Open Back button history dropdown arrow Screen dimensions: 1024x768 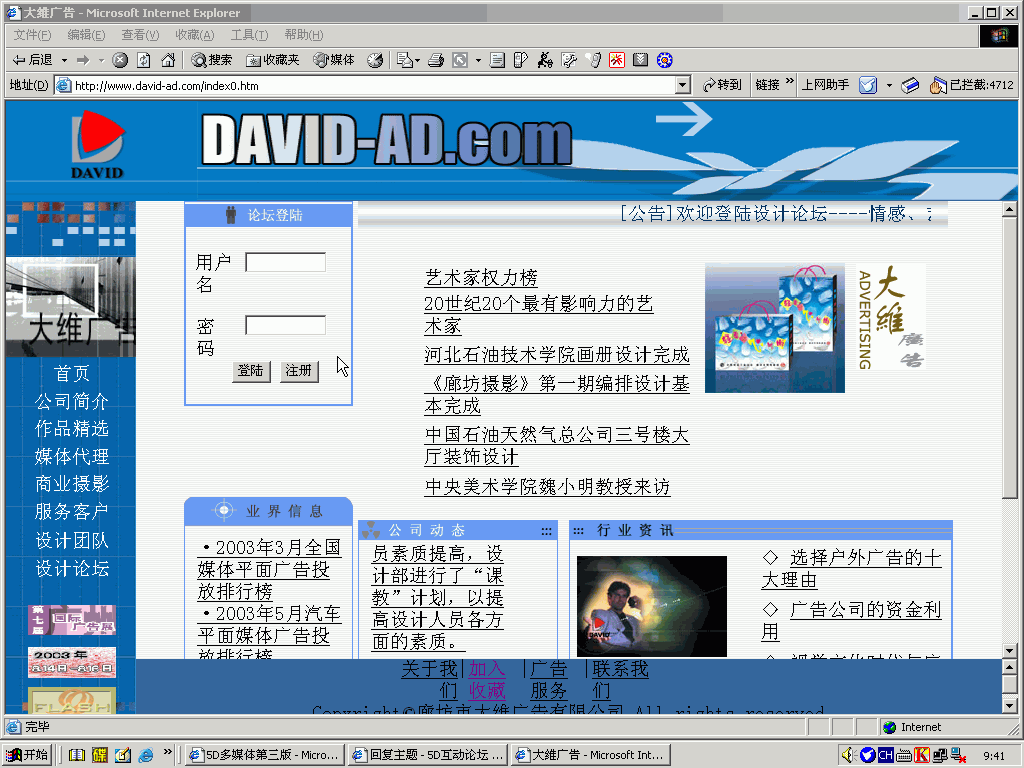click(64, 60)
